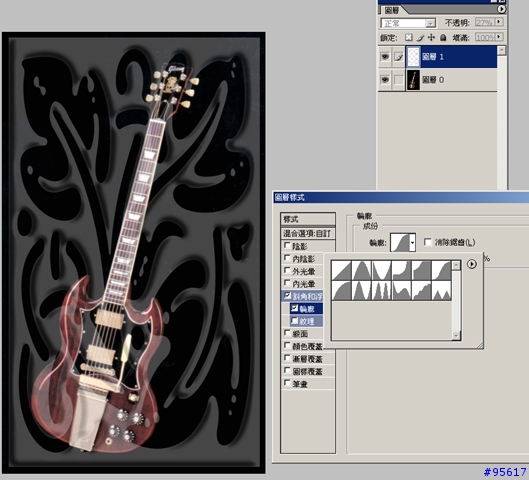Hide layer 圖層 0 with its eye icon
The image size is (529, 480).
pyautogui.click(x=385, y=80)
